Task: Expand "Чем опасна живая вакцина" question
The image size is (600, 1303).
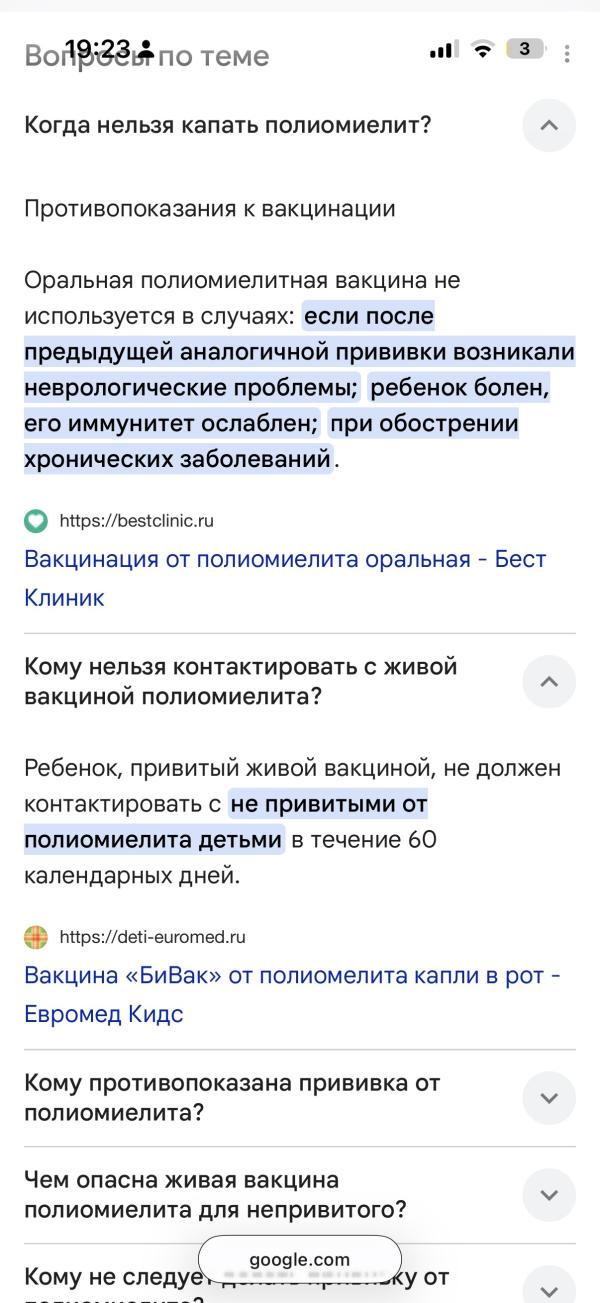Action: pyautogui.click(x=549, y=1194)
